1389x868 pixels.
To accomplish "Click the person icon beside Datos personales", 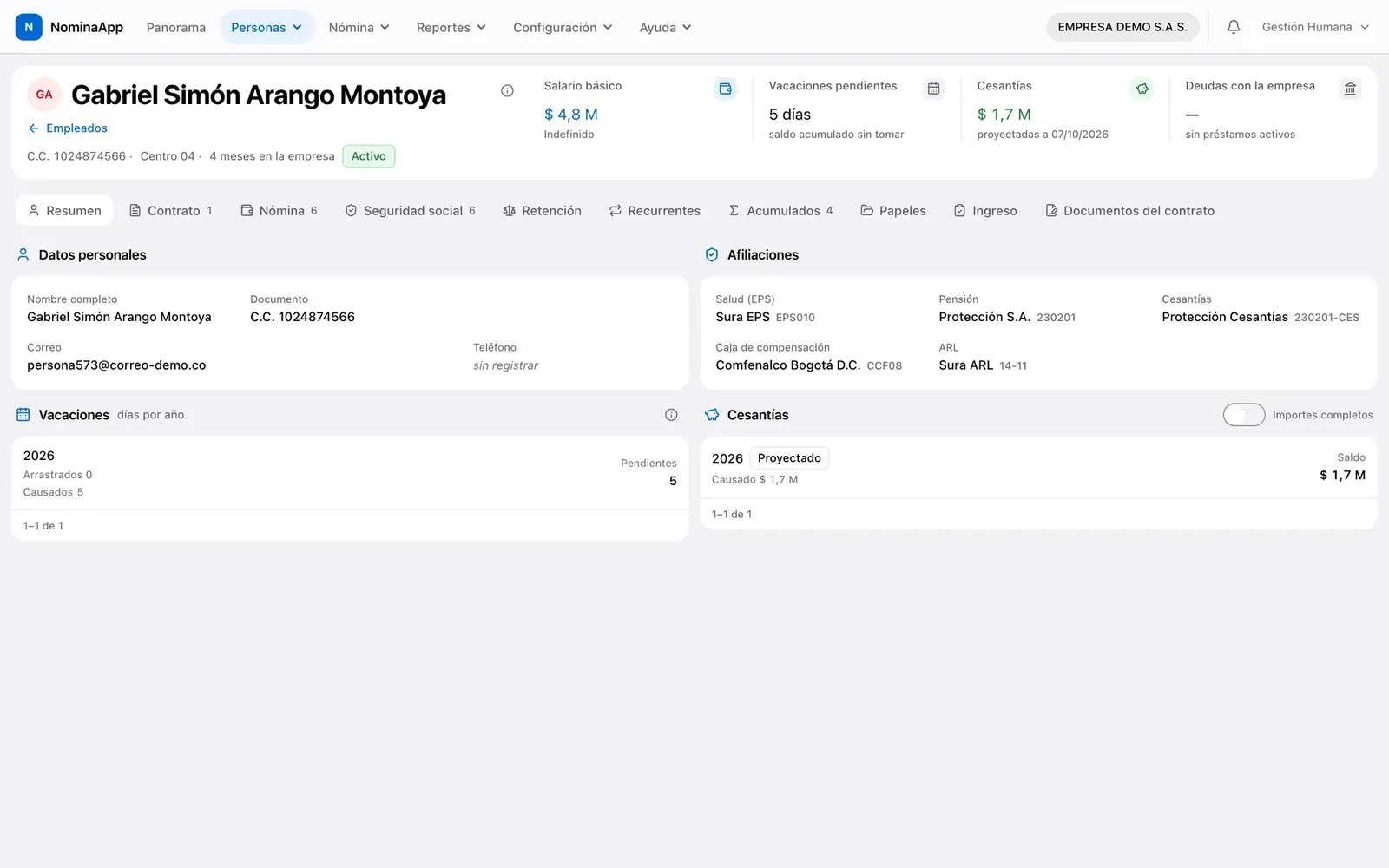I will click(23, 255).
